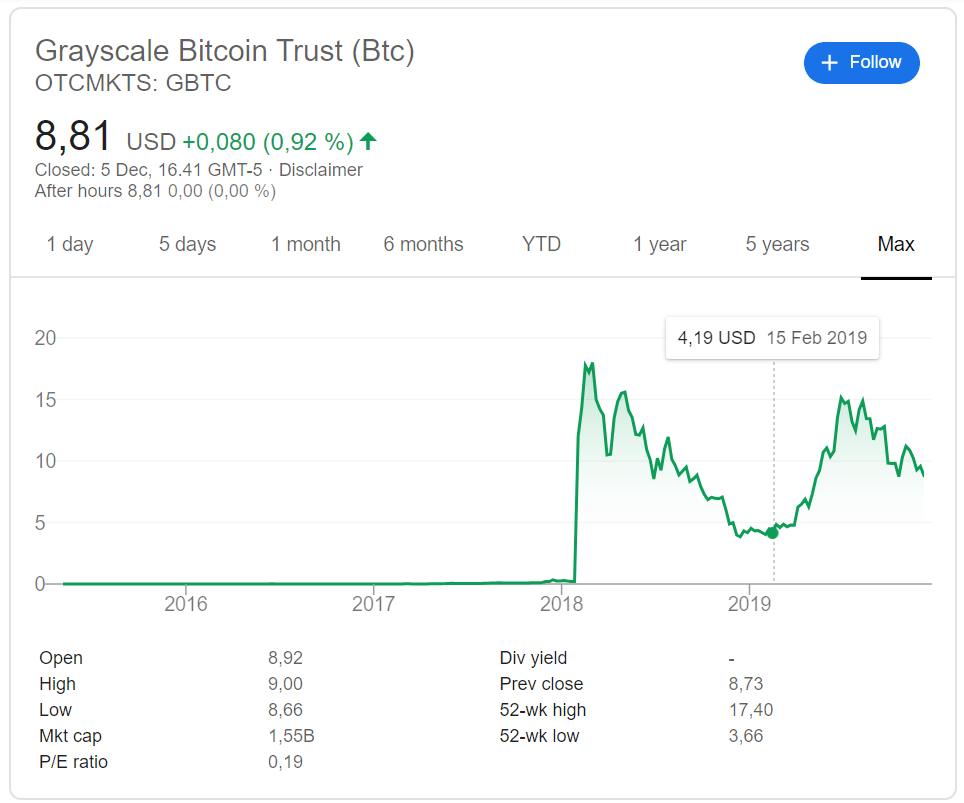The image size is (964, 803).
Task: Select the Max range tab
Action: click(x=896, y=245)
